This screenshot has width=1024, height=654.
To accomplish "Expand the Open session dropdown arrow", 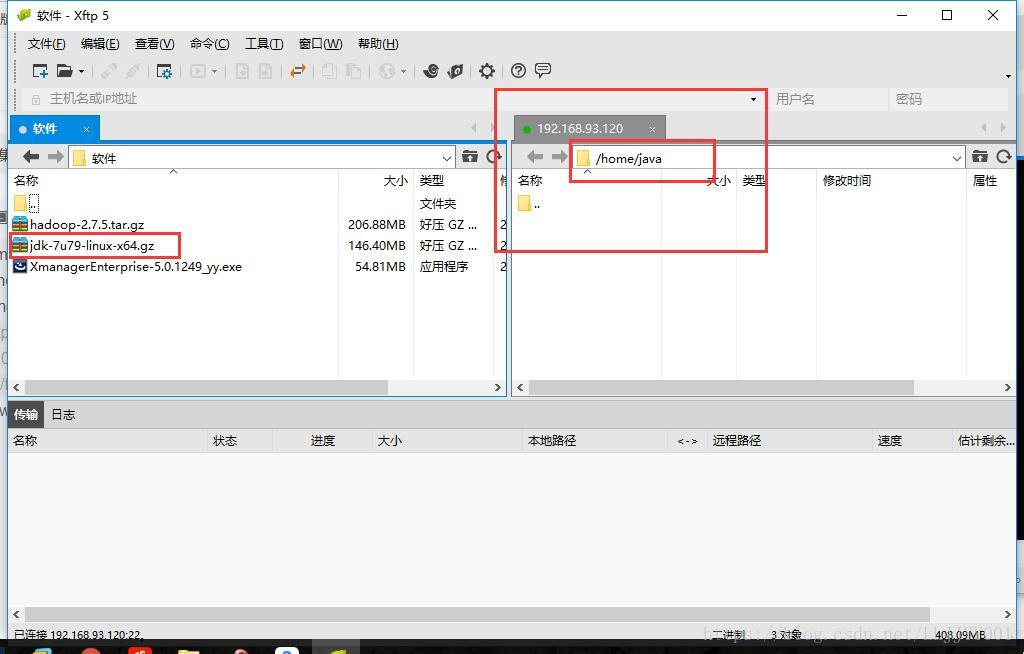I will (82, 71).
